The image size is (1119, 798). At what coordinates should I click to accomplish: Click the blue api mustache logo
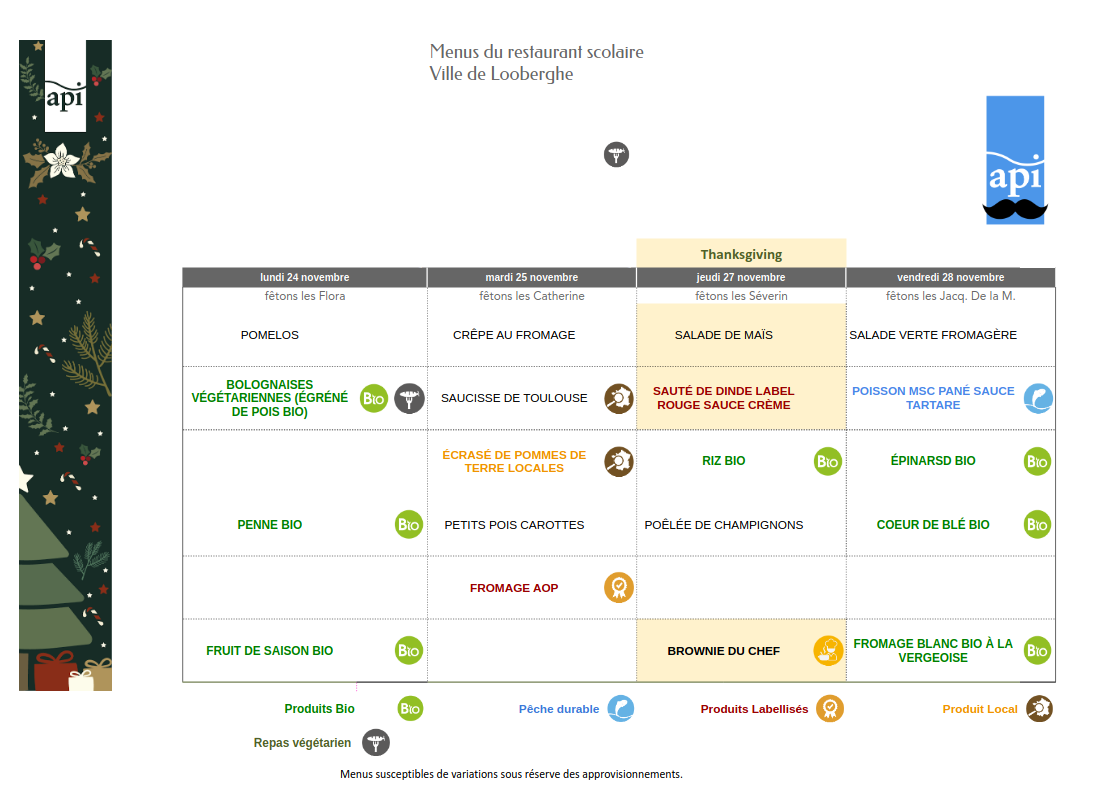[x=1015, y=160]
